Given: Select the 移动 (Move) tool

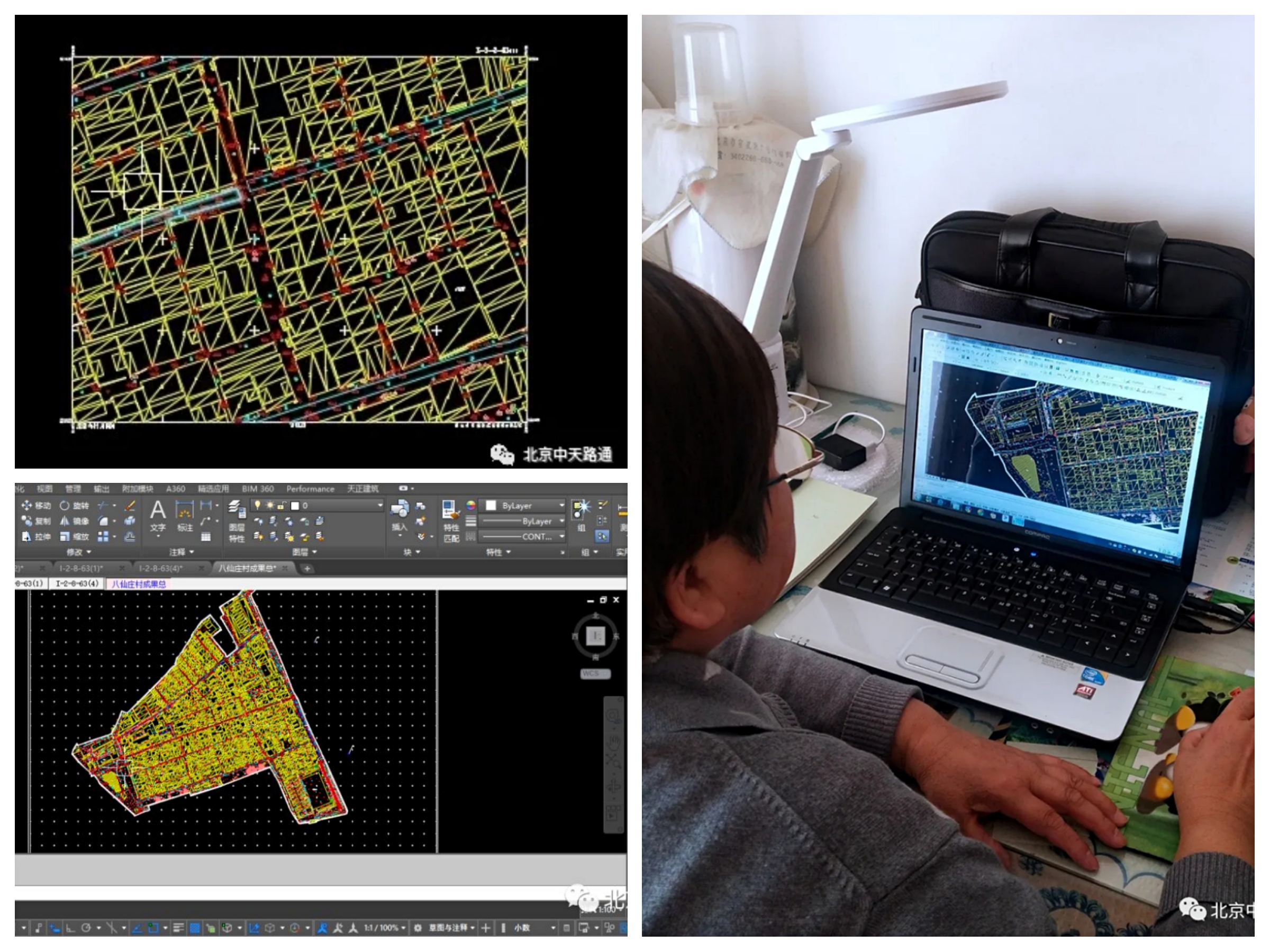Looking at the screenshot, I should (35, 506).
